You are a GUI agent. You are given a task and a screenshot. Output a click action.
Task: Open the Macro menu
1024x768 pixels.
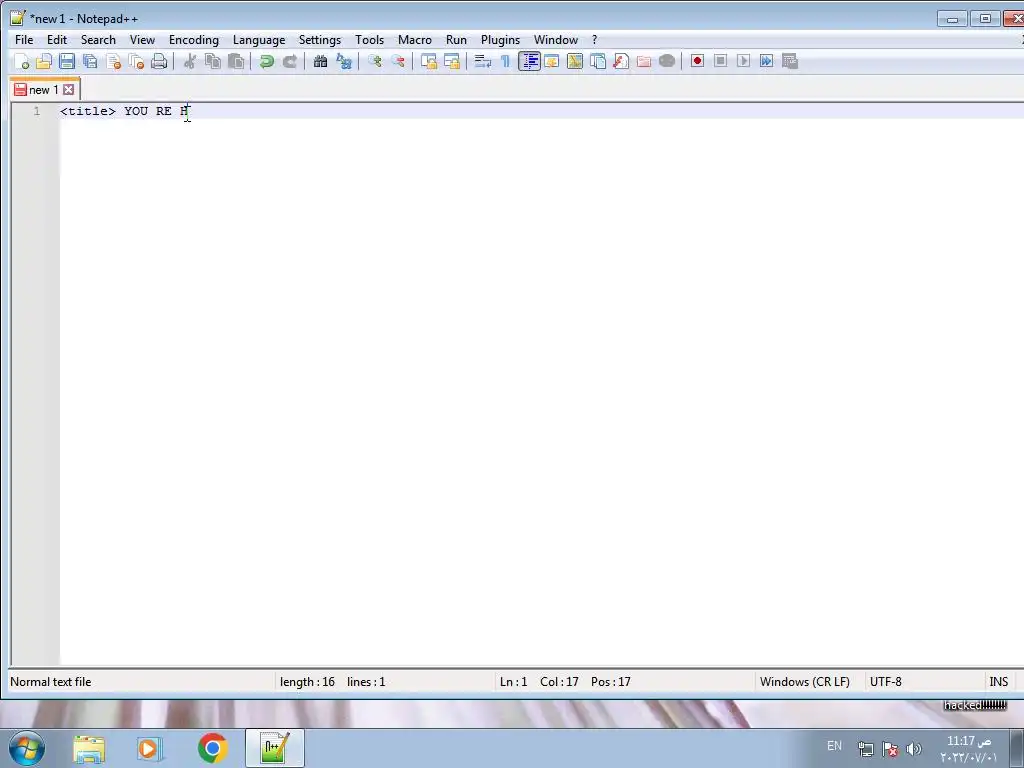click(x=415, y=40)
